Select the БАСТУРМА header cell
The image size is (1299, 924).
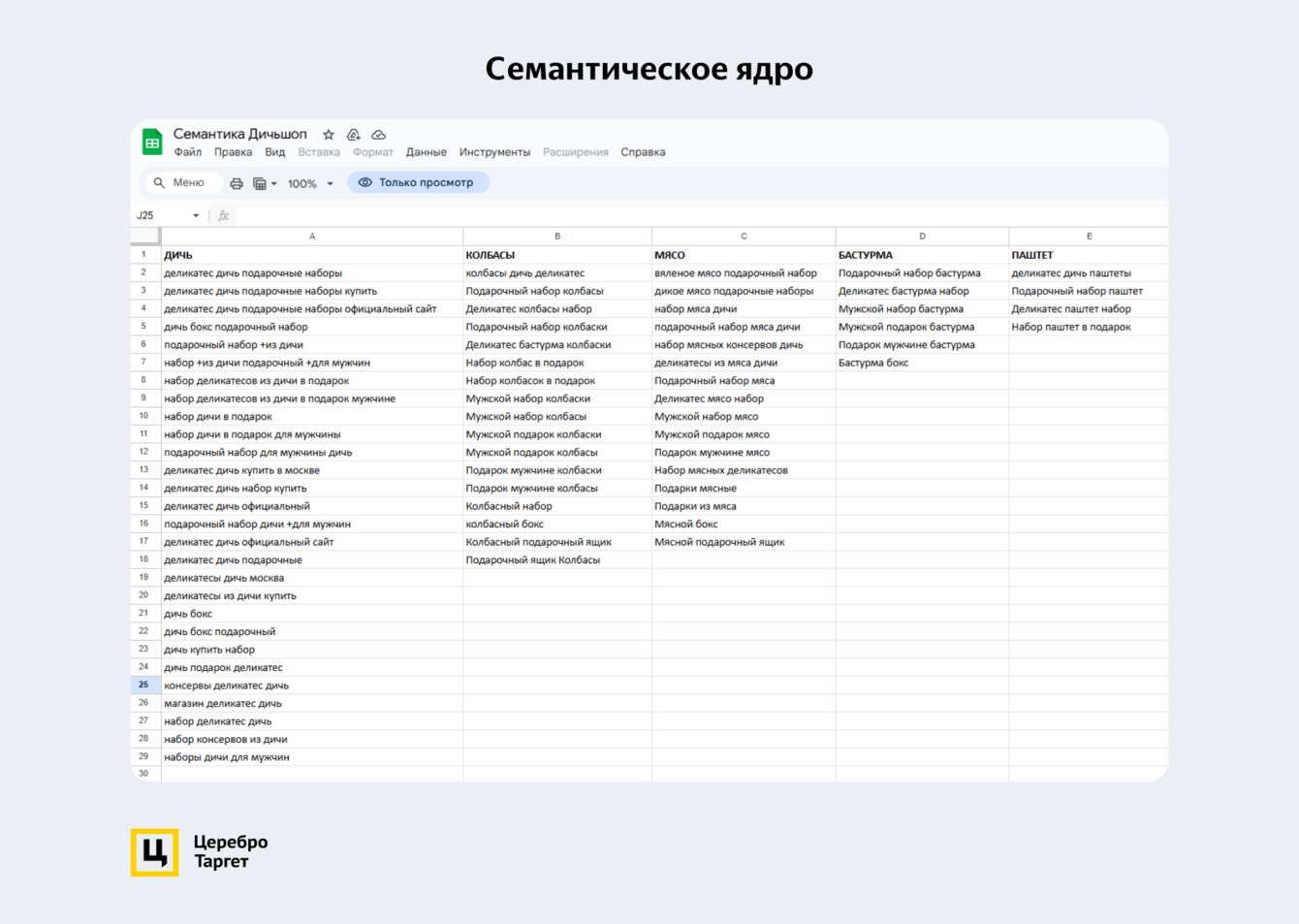coord(921,255)
